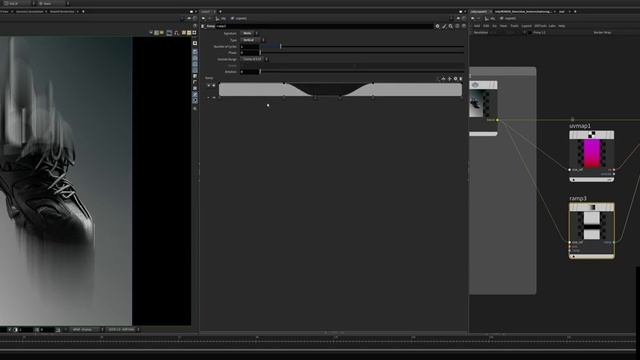The height and width of the screenshot is (360, 640).
Task: Open the Layout menu in the network editor
Action: (x=527, y=26)
